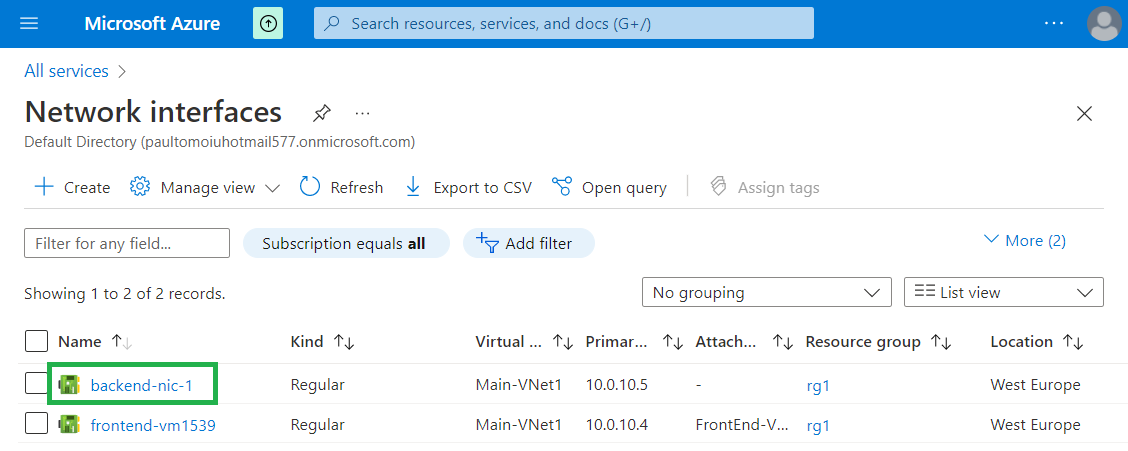Viewport: 1128px width, 451px height.
Task: Click IP address 10.0.10.5
Action: [617, 385]
